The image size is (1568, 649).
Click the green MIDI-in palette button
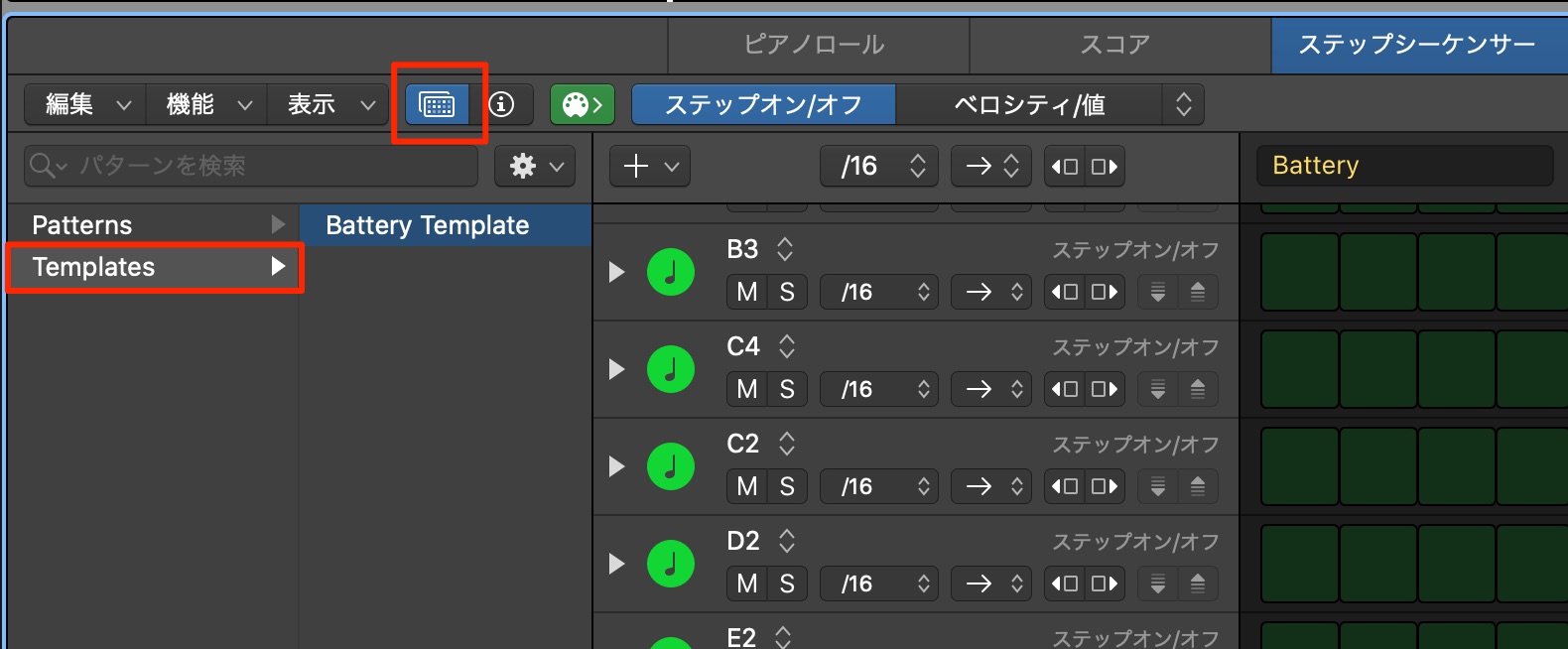pyautogui.click(x=583, y=104)
